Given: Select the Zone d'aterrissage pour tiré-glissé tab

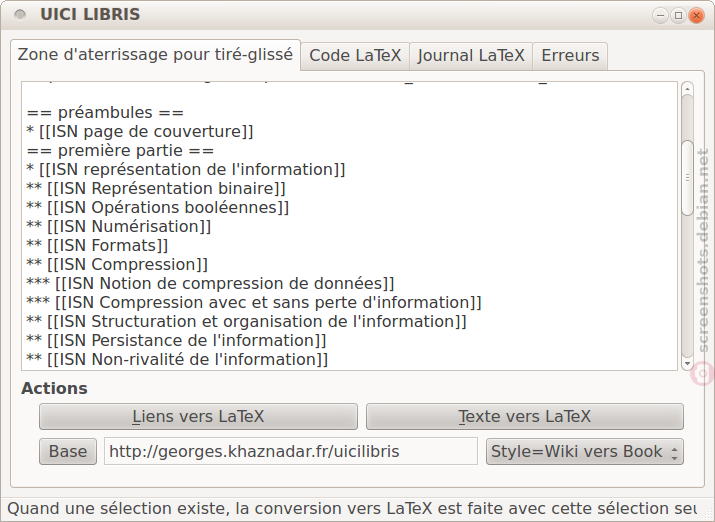Looking at the screenshot, I should [155, 55].
